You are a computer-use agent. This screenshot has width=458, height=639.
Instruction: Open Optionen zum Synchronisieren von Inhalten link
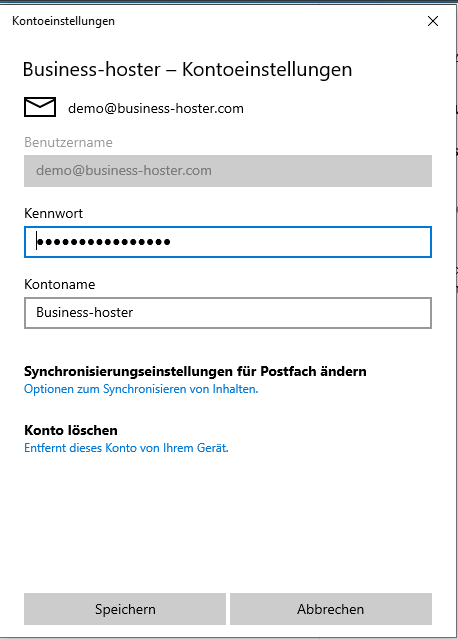click(141, 389)
